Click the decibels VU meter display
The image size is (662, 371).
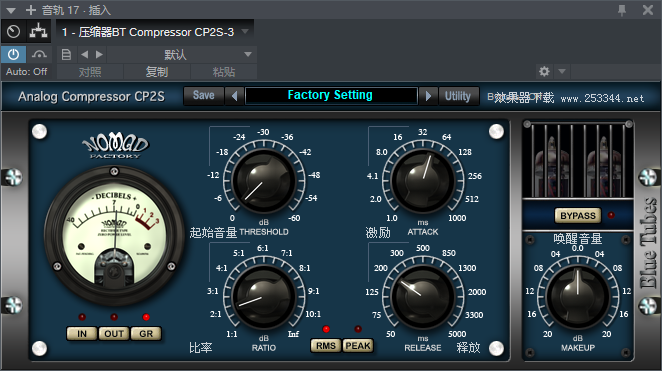tap(114, 236)
